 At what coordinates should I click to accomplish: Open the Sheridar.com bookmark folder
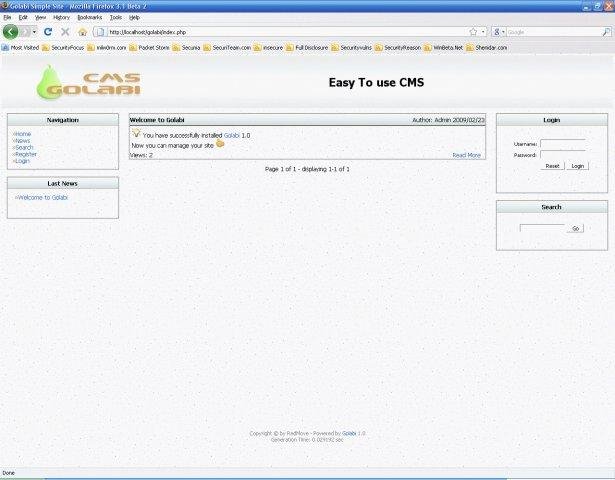(487, 47)
